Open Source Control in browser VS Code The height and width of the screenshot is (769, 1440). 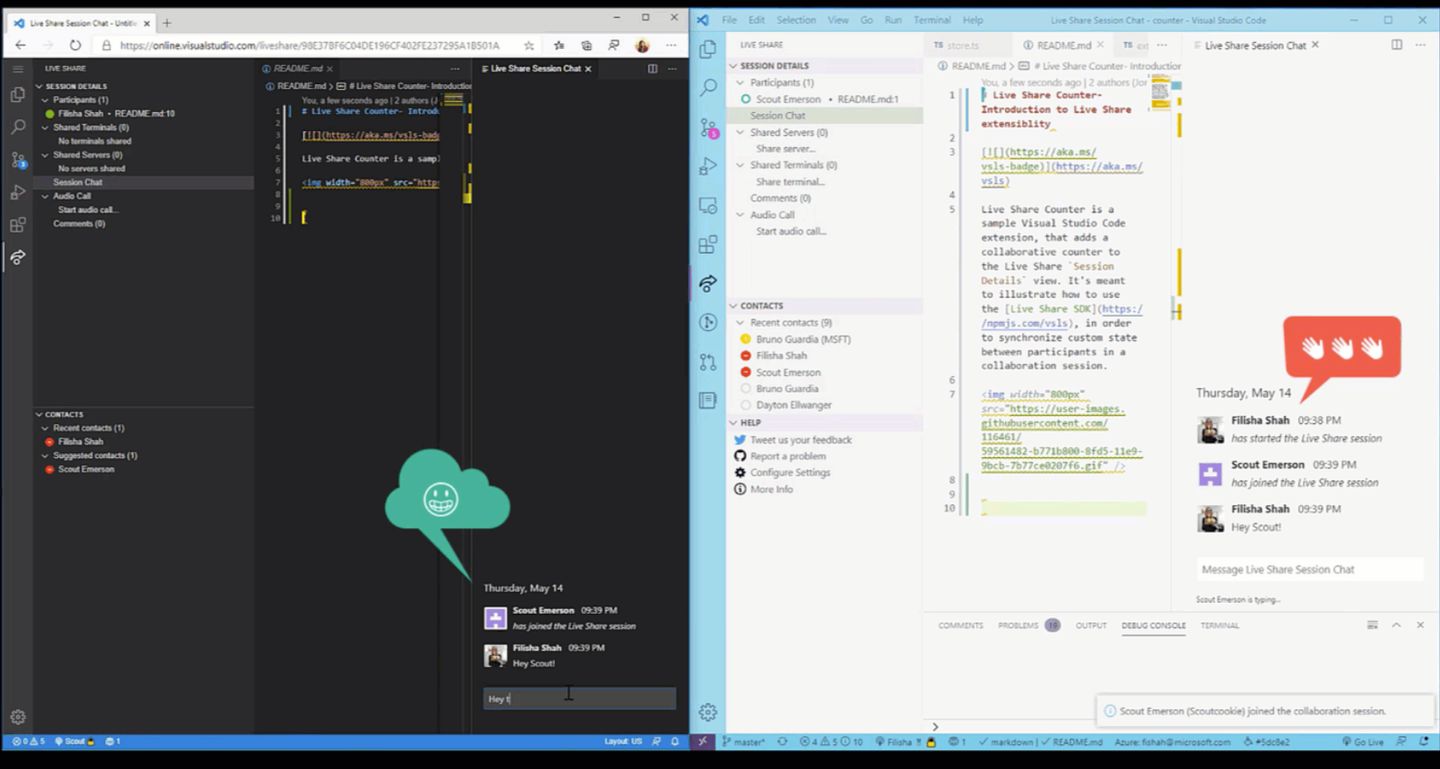coord(17,160)
